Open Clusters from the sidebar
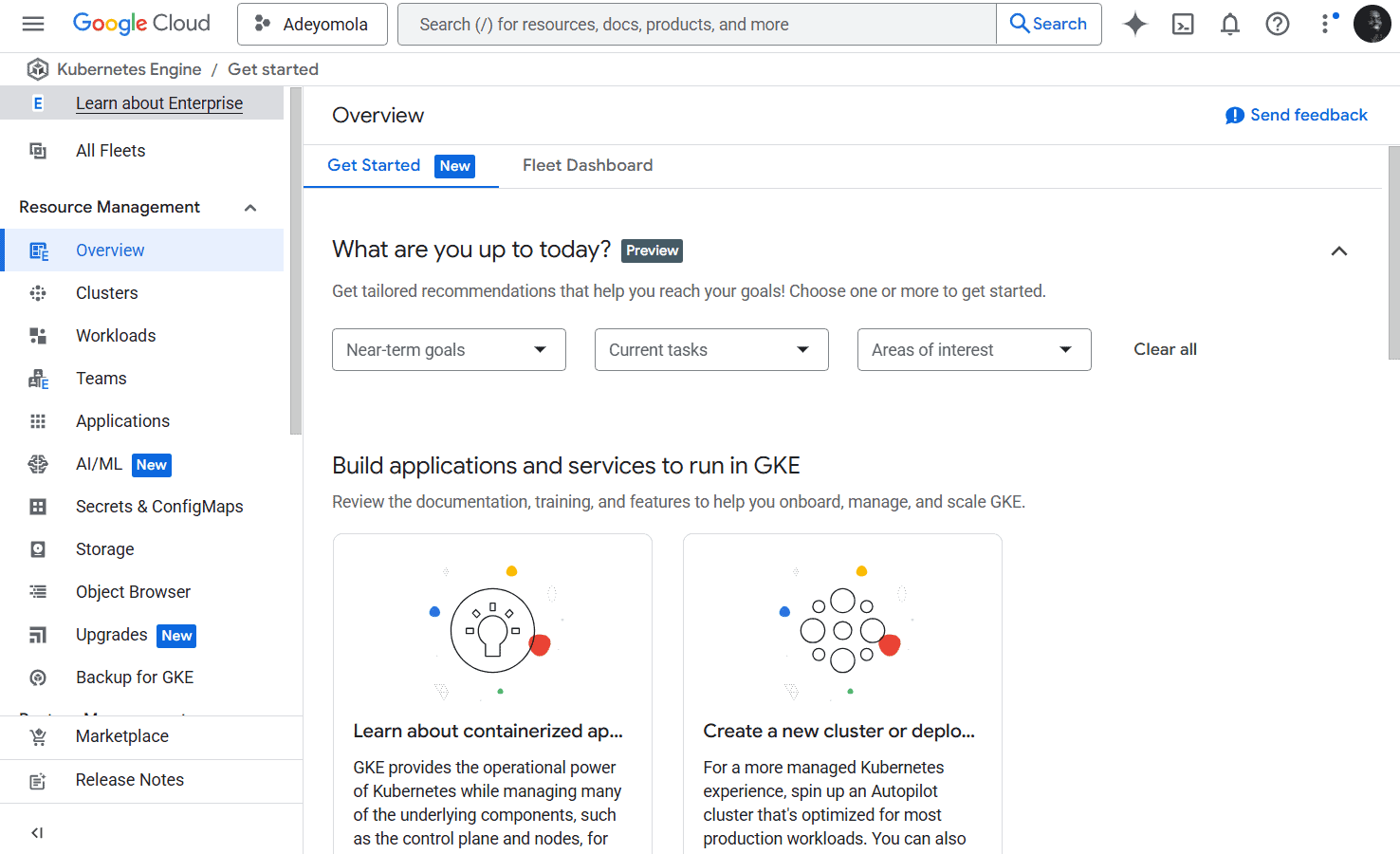 tap(142, 293)
